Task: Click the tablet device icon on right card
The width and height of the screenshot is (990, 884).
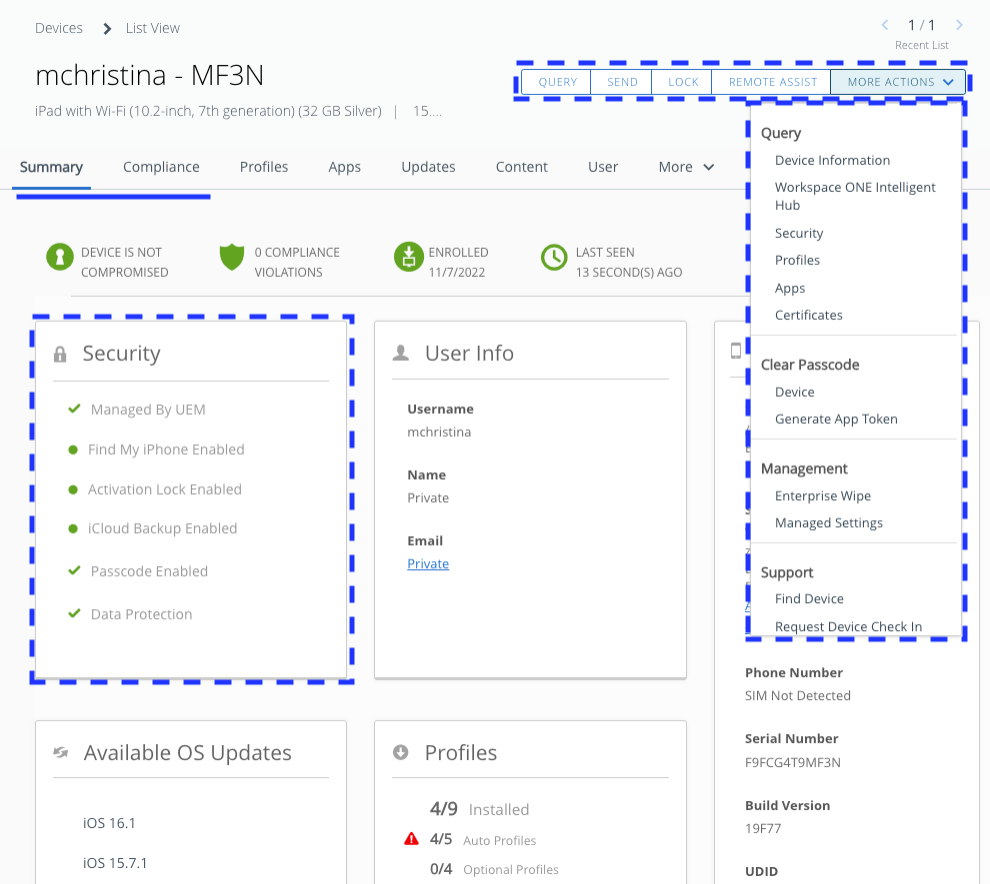Action: click(x=737, y=350)
